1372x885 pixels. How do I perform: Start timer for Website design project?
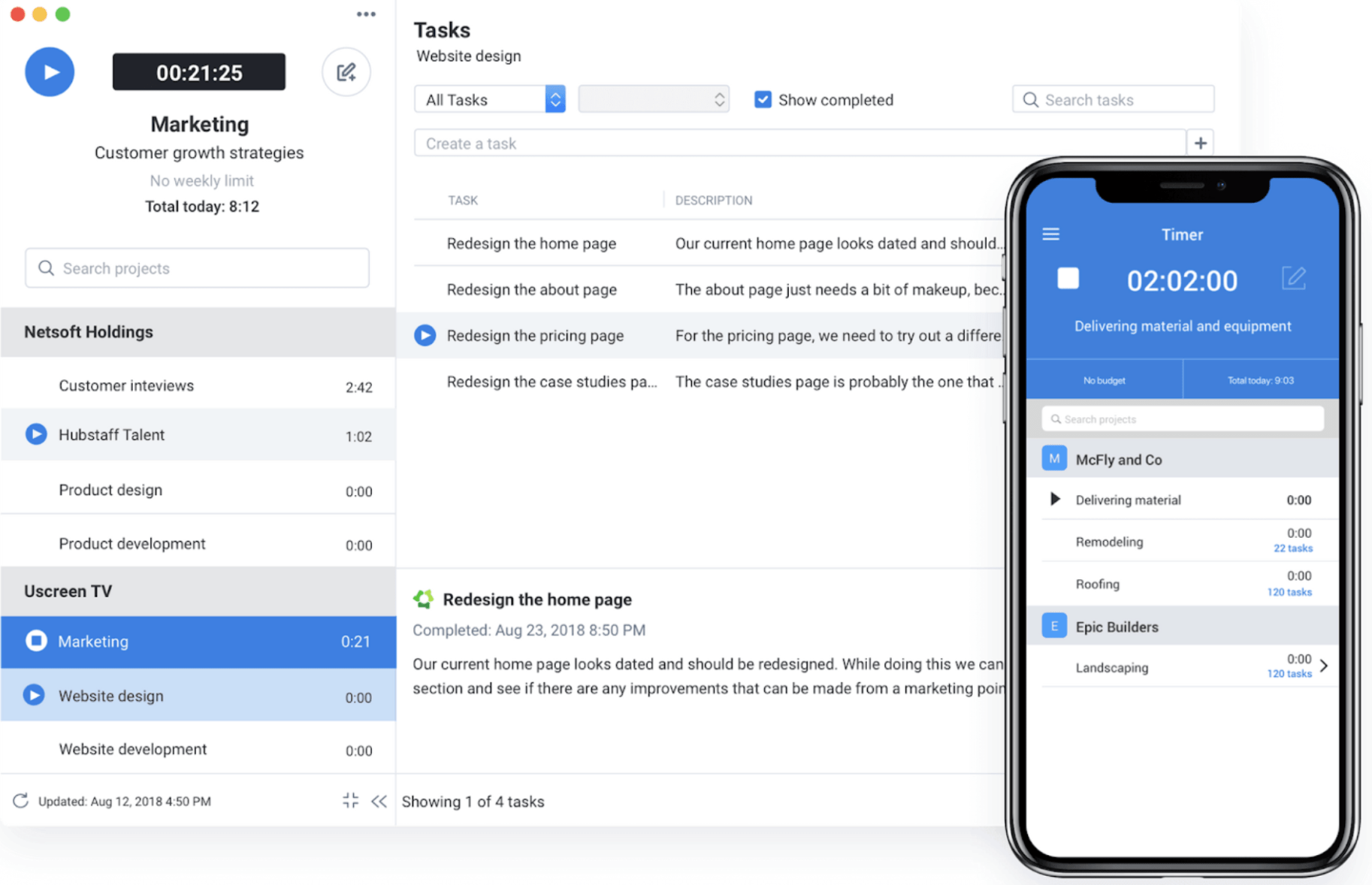(x=34, y=695)
